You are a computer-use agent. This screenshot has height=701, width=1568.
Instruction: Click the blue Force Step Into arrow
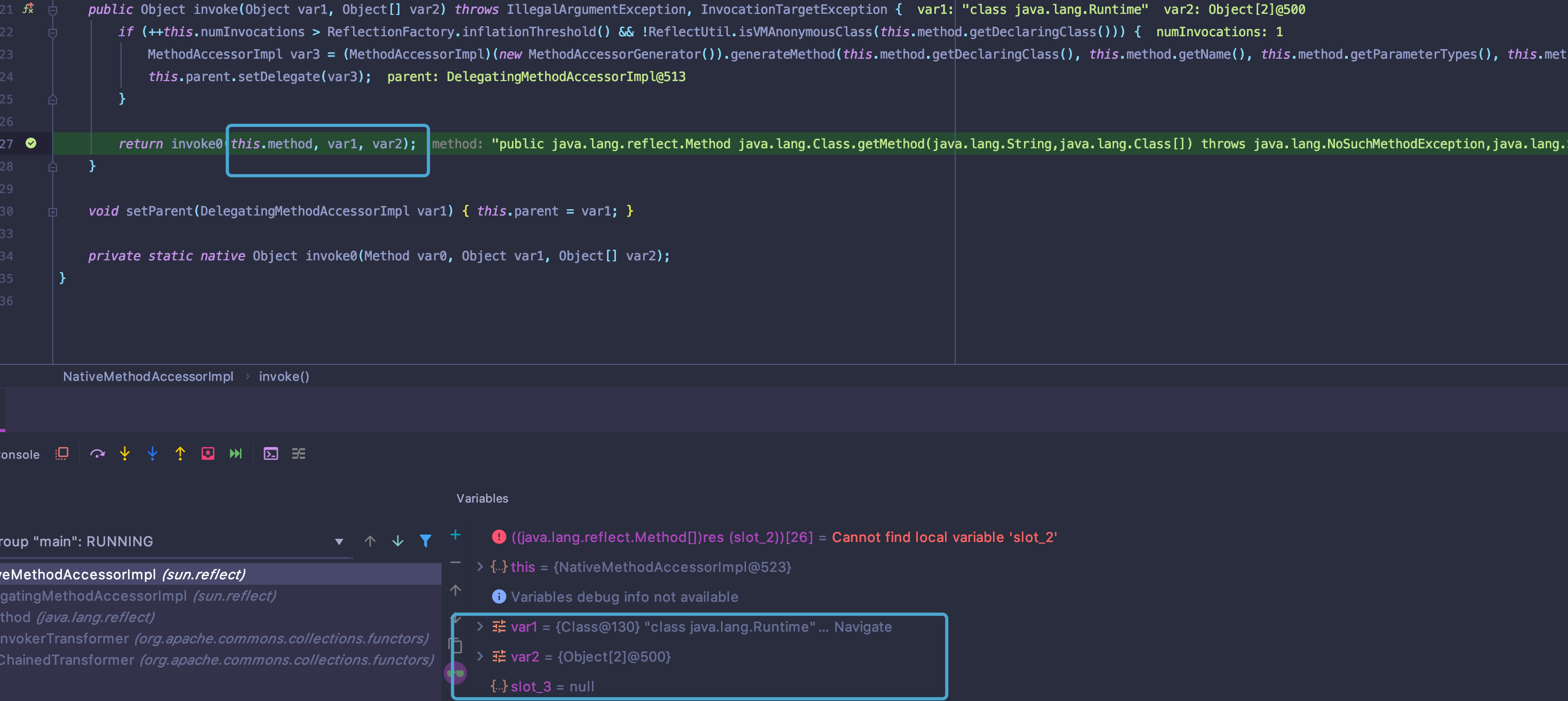[152, 454]
